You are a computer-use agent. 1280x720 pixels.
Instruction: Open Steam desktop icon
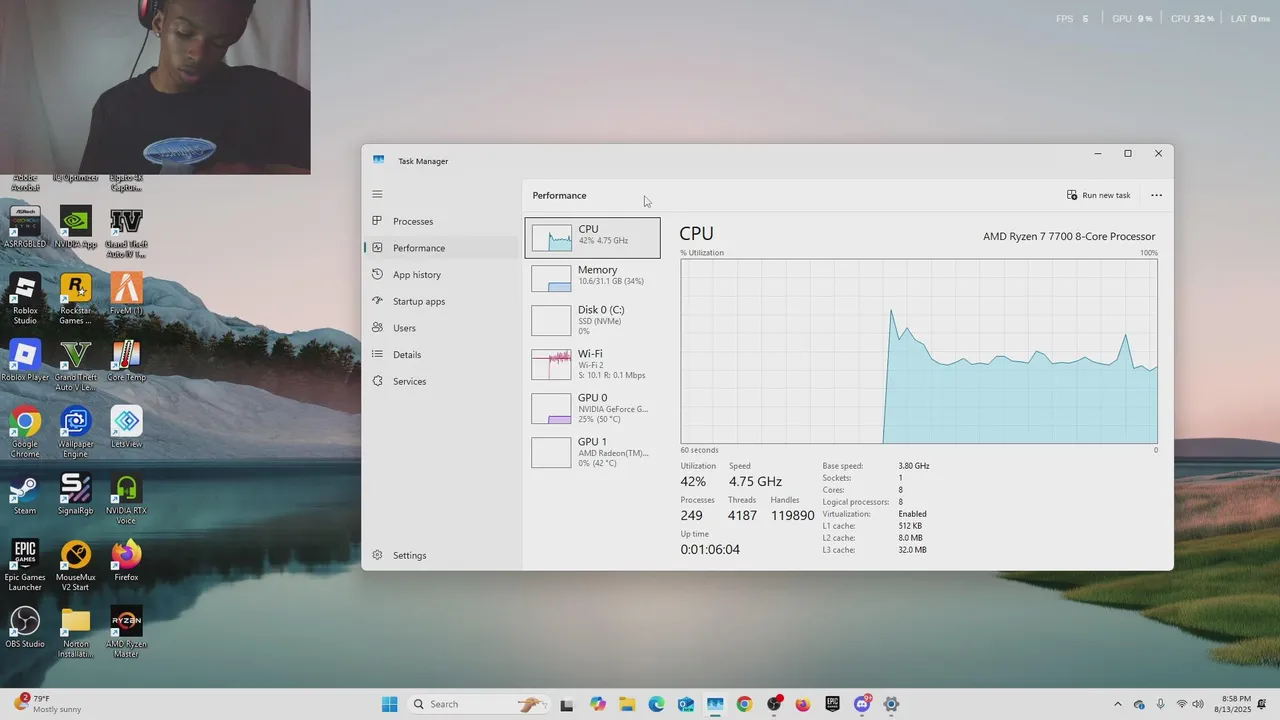[x=25, y=494]
